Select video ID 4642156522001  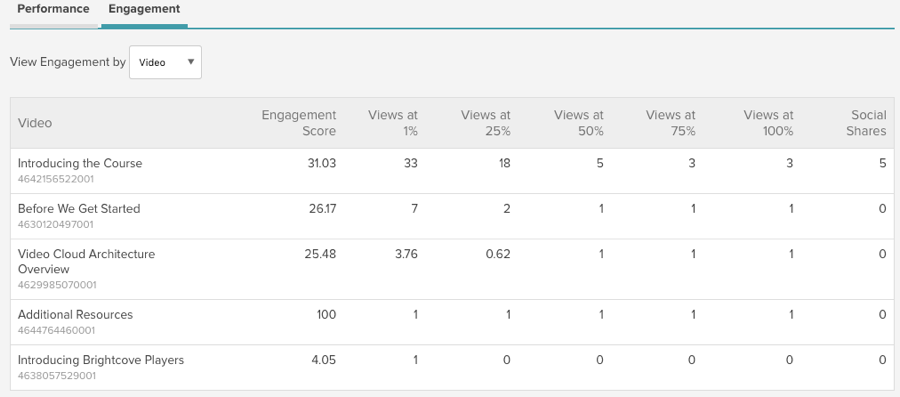coord(56,179)
